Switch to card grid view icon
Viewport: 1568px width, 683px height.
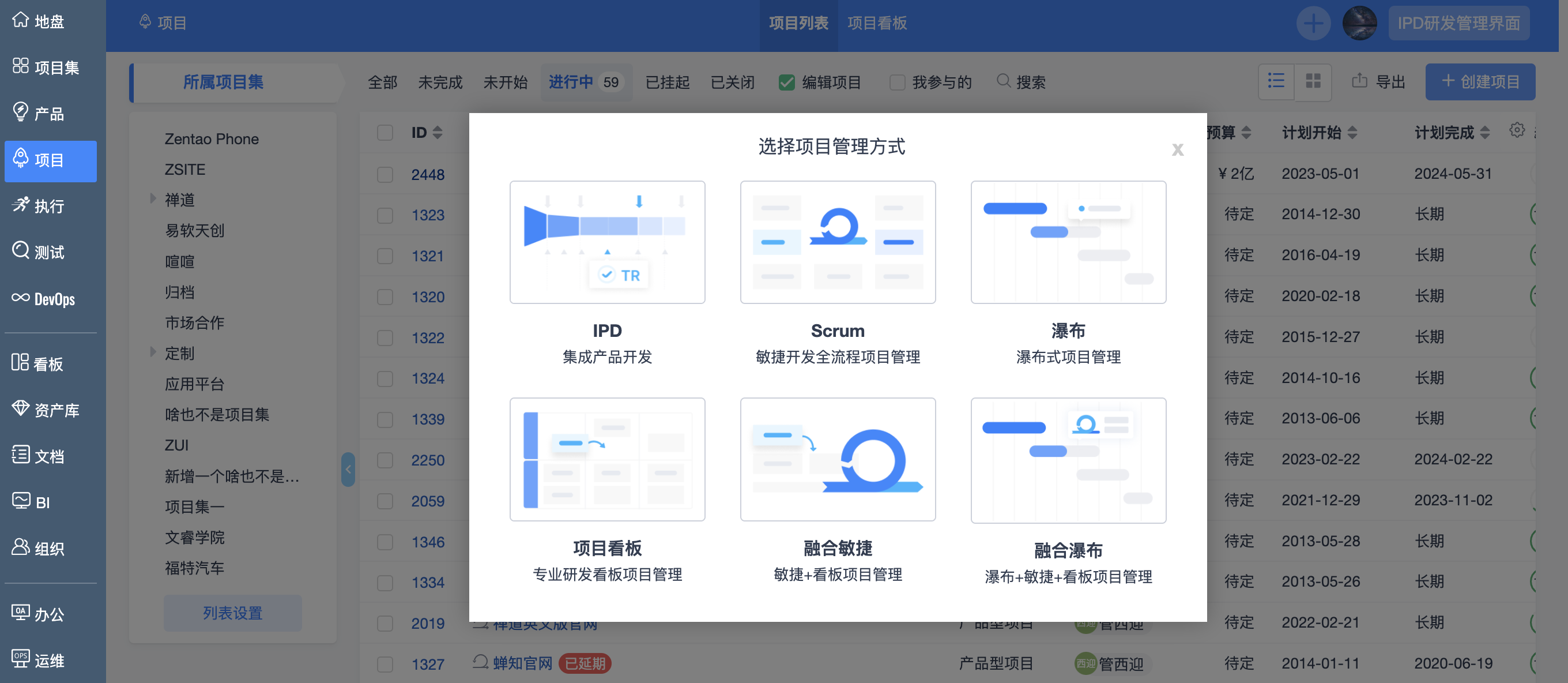pyautogui.click(x=1313, y=81)
